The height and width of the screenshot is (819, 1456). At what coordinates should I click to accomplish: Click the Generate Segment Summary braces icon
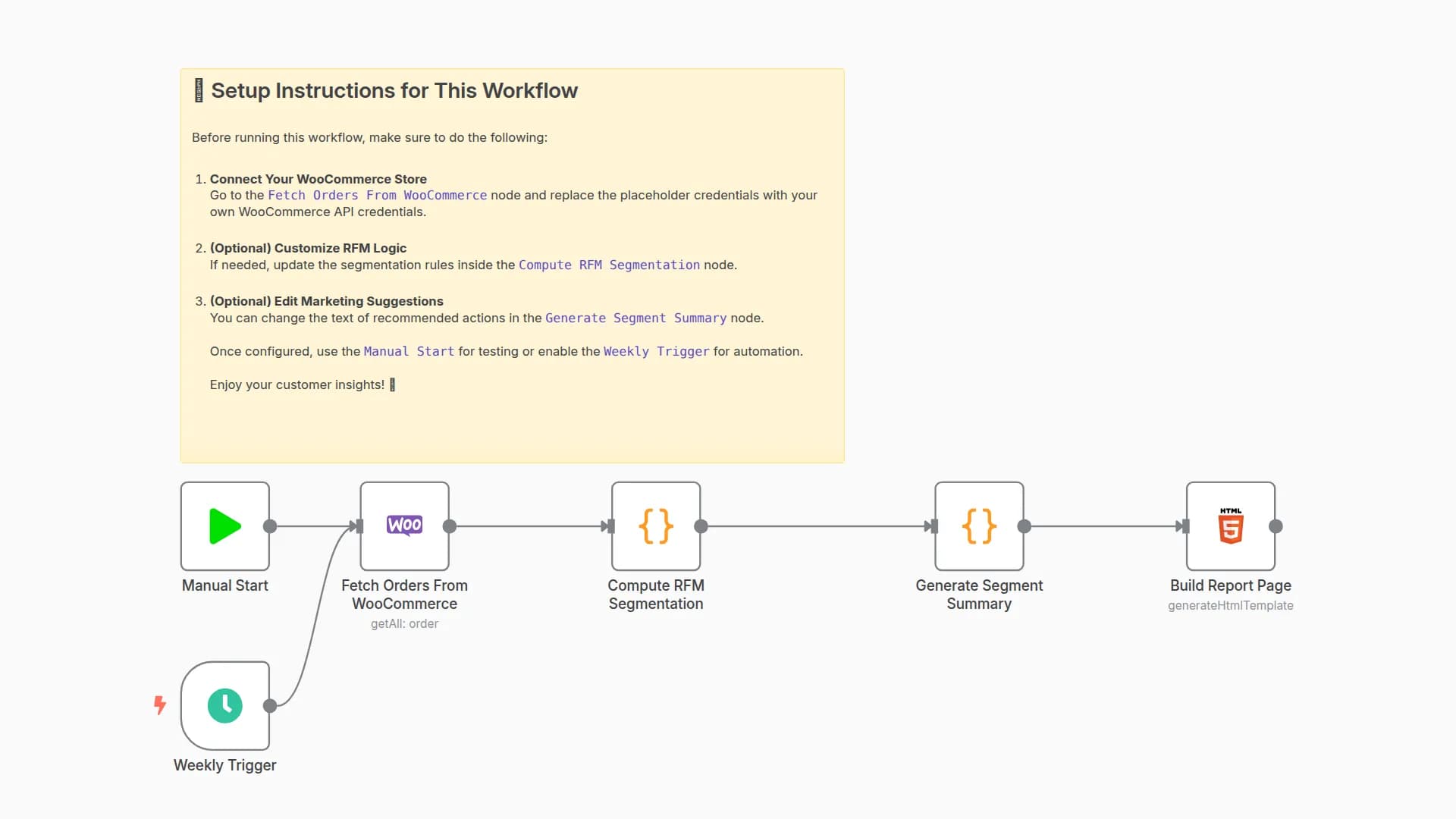click(x=978, y=526)
